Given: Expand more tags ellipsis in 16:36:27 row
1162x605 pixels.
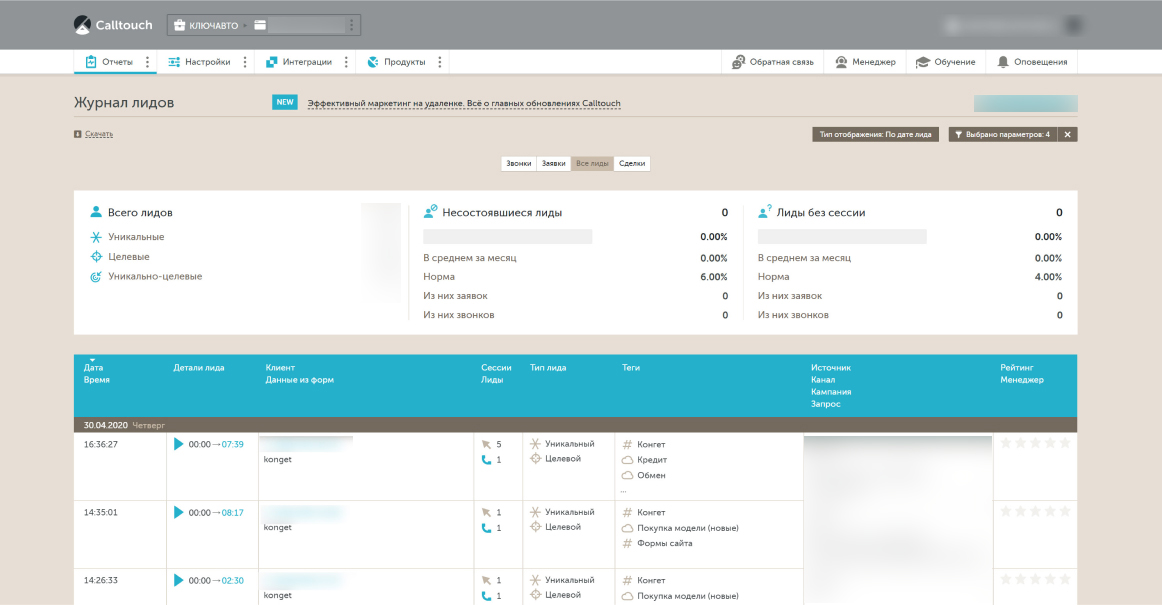Looking at the screenshot, I should [624, 490].
